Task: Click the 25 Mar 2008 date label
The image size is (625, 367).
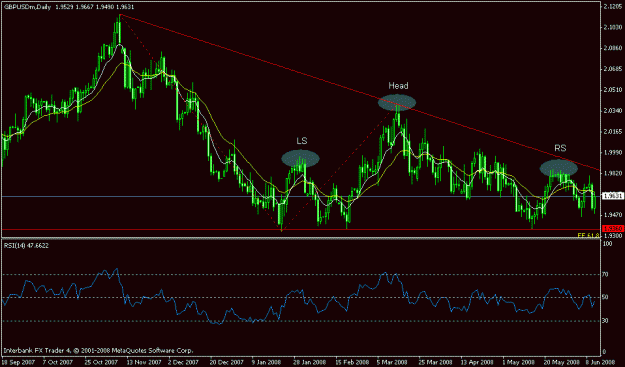Action: point(435,363)
